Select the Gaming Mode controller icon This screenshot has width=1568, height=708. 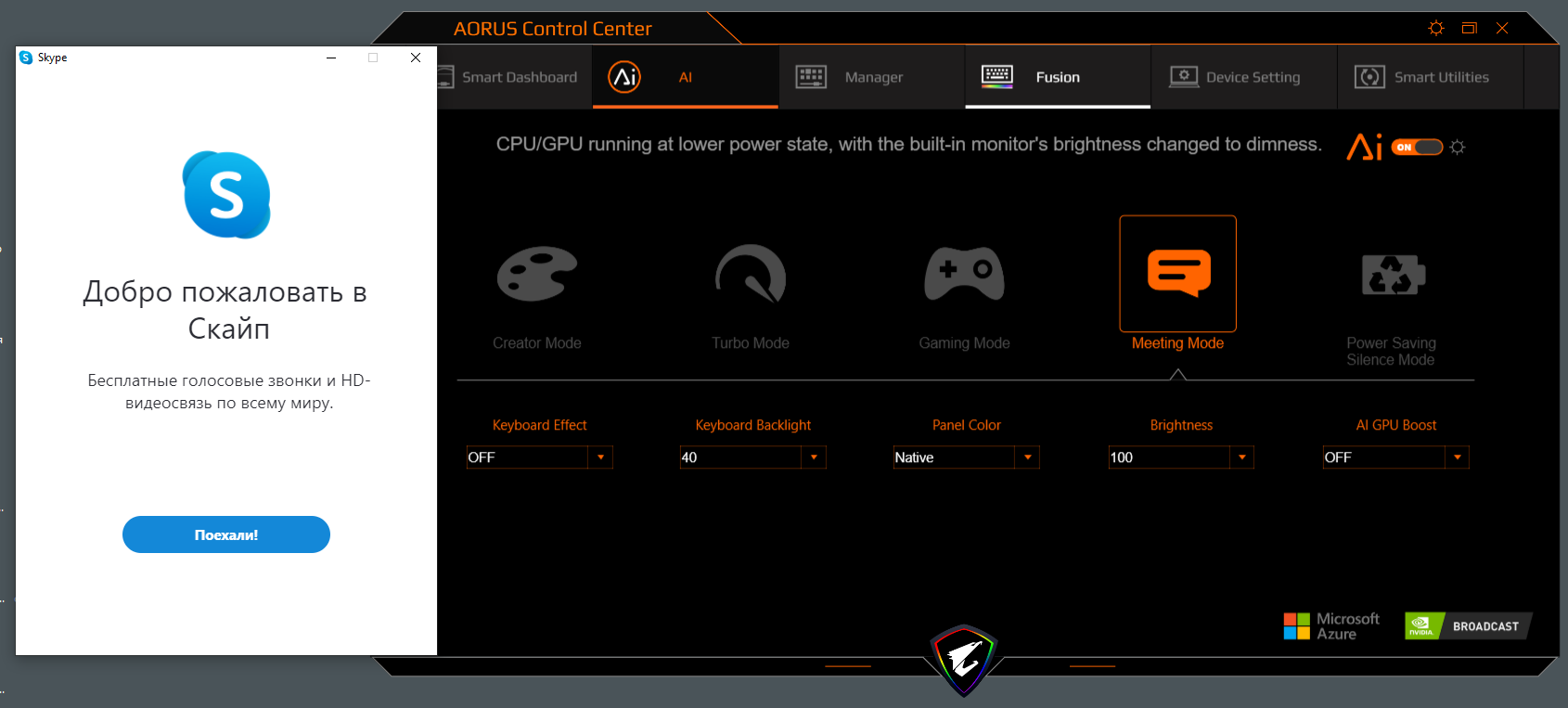click(964, 274)
